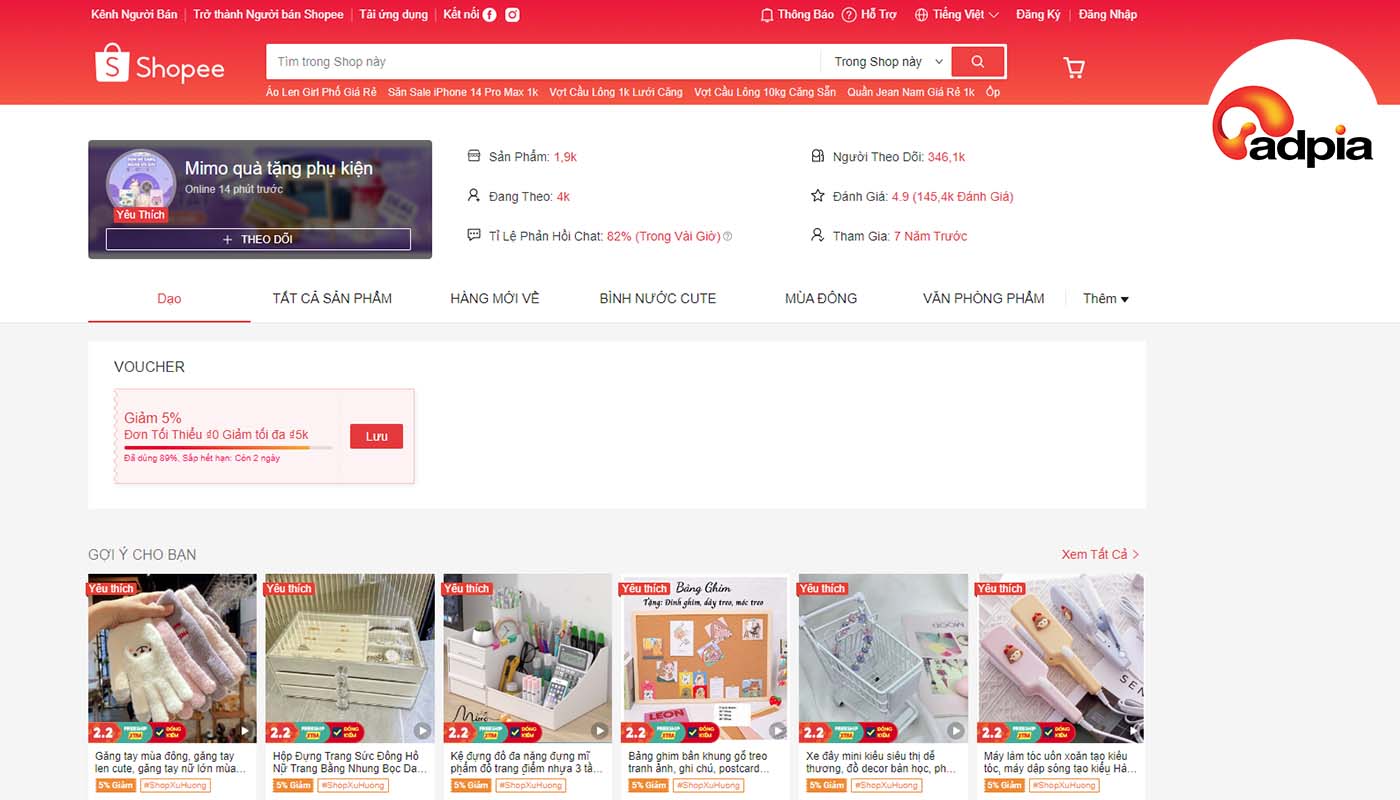This screenshot has height=800, width=1400.
Task: Play video on the gloves product
Action: pyautogui.click(x=245, y=731)
